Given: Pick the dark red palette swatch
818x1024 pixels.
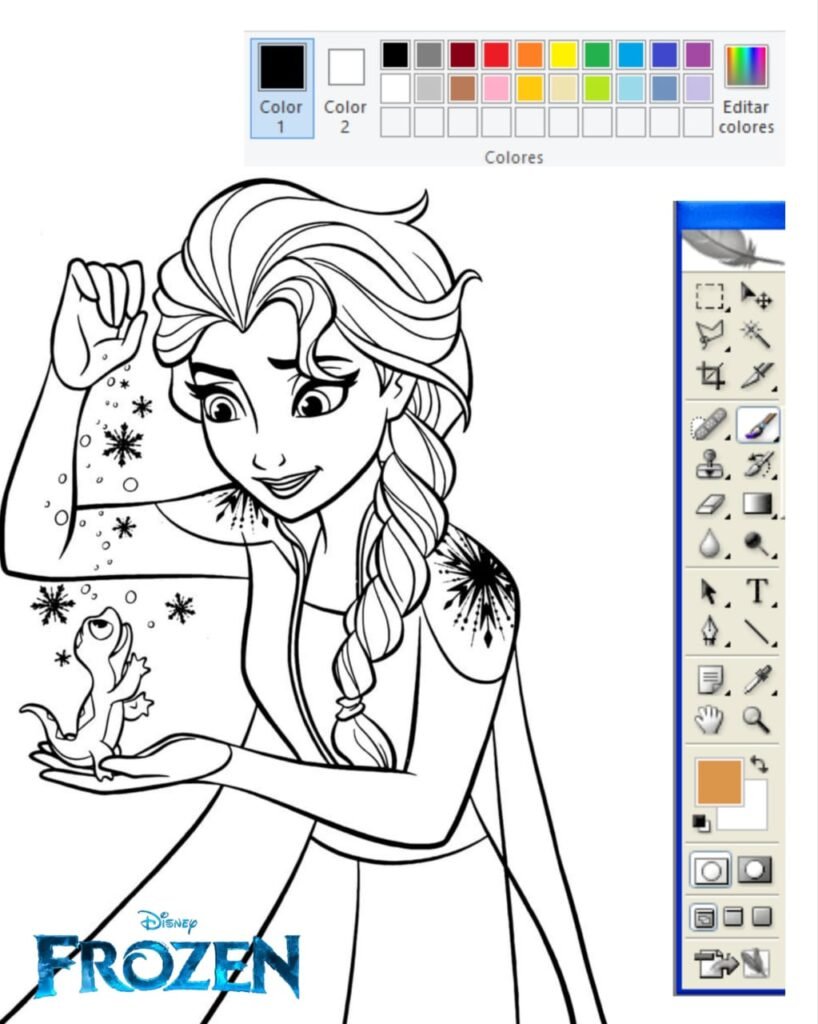Looking at the screenshot, I should 463,54.
